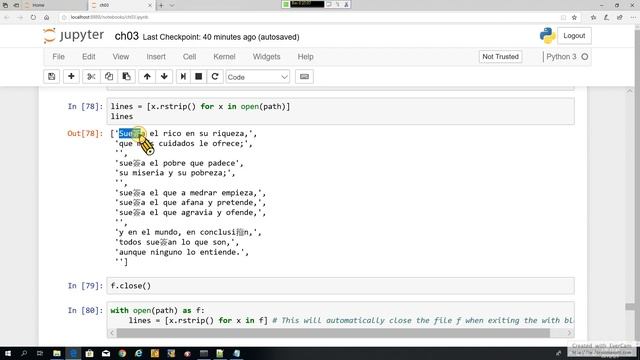The width and height of the screenshot is (640, 360).
Task: Open the View menu
Action: [121, 57]
